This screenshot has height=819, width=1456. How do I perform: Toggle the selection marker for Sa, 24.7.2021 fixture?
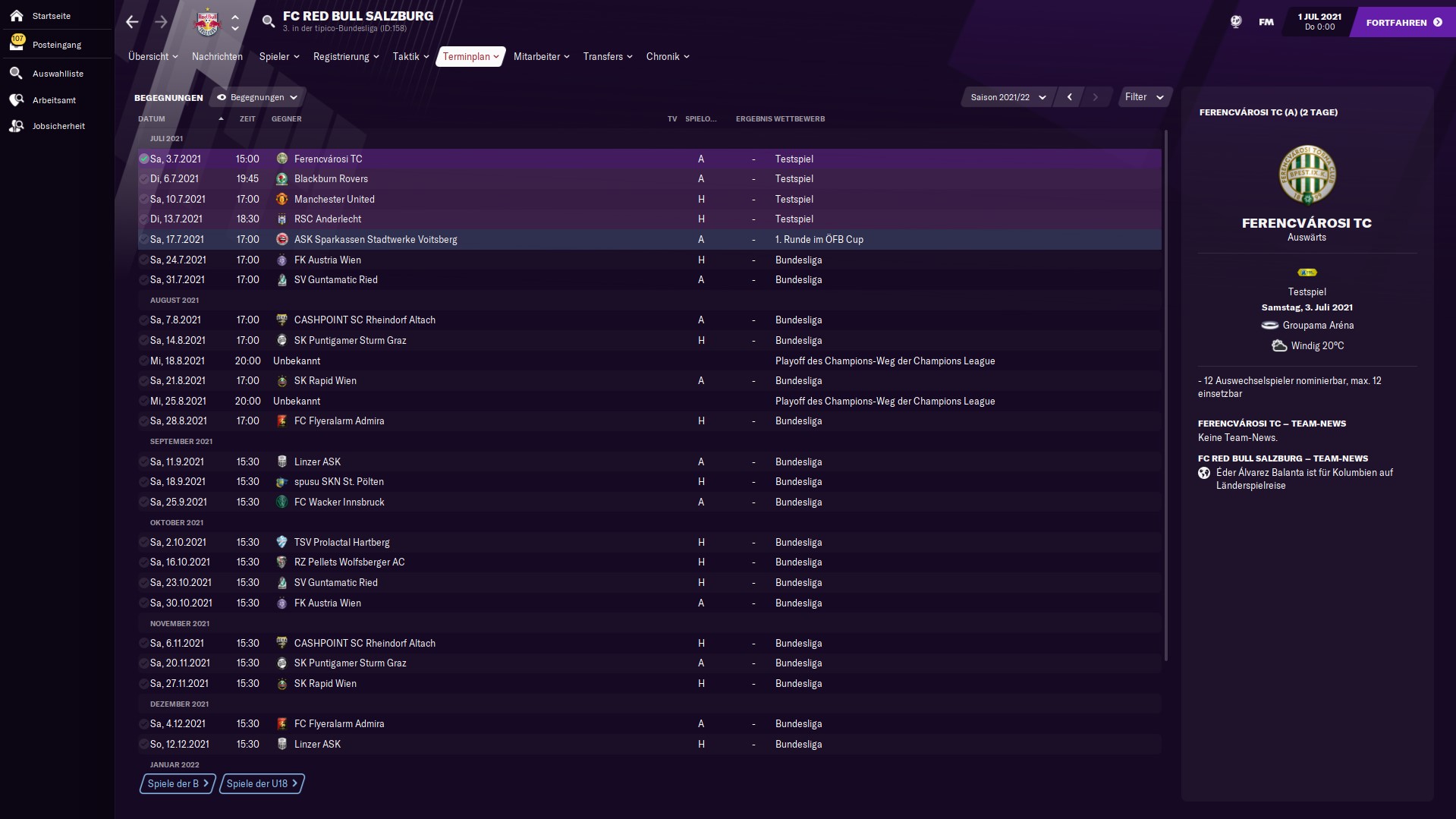click(143, 260)
